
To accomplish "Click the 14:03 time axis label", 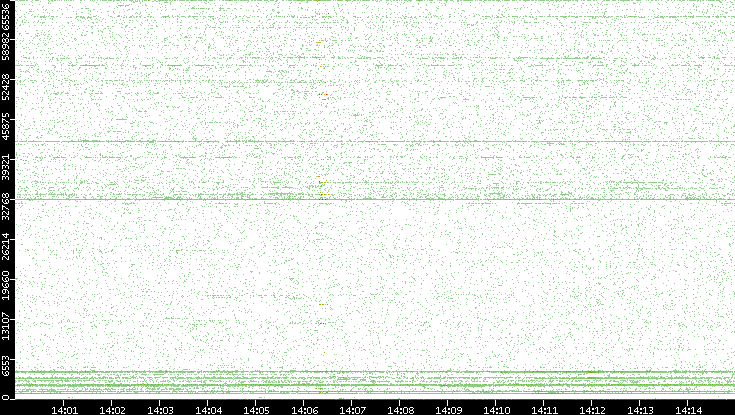I will (160, 410).
